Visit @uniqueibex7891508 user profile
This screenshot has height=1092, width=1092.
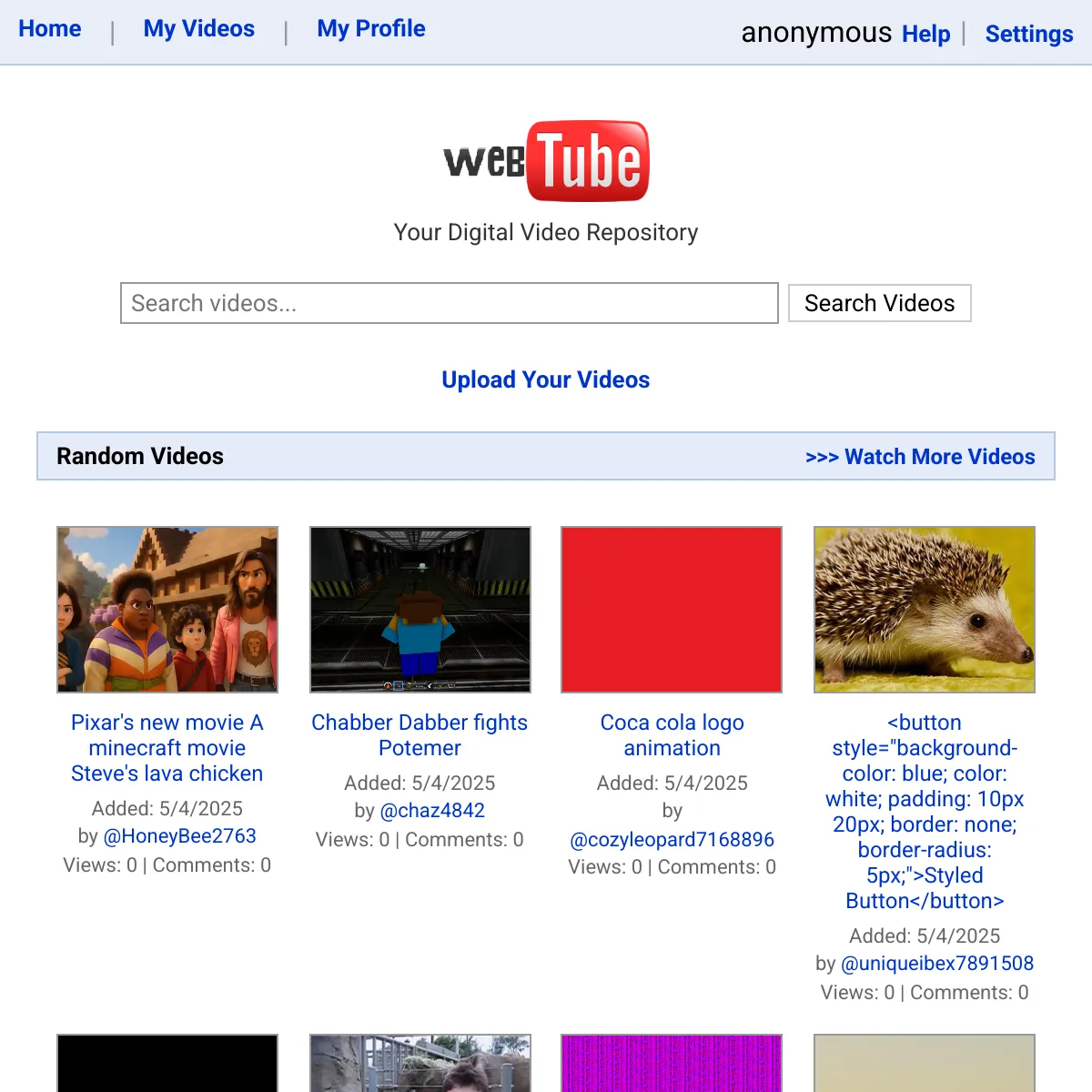[x=937, y=964]
